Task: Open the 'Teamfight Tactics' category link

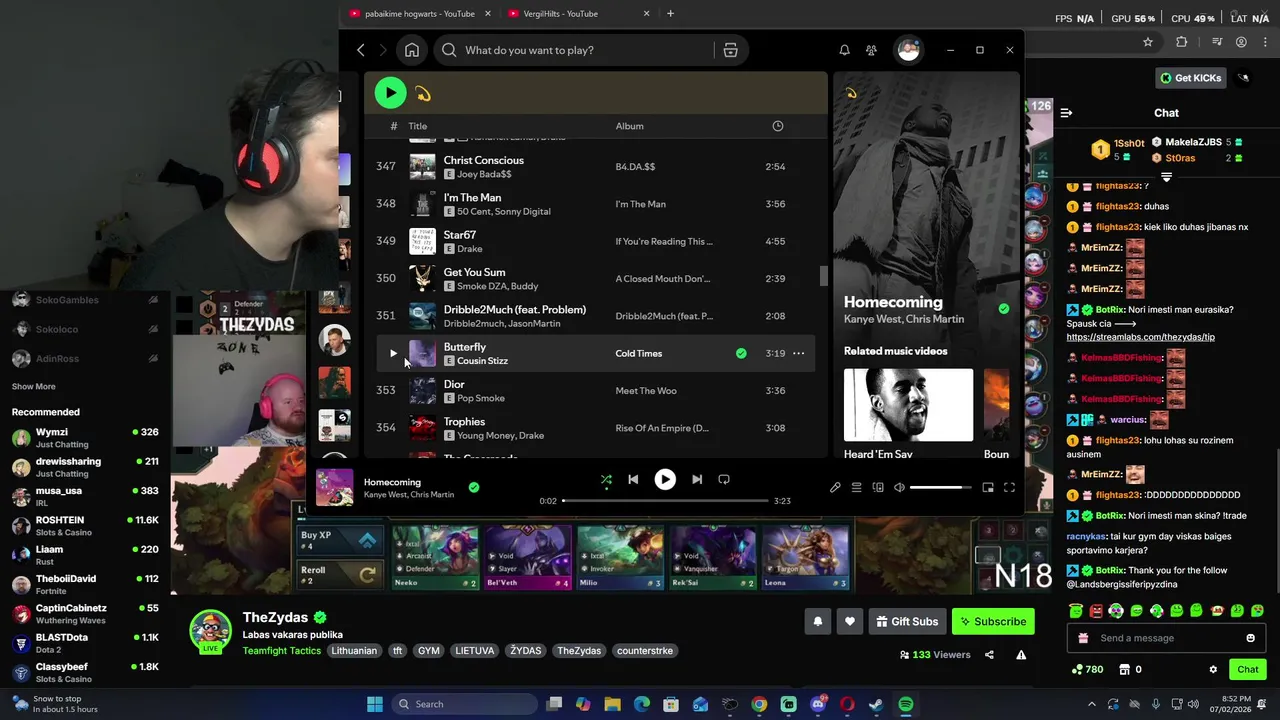Action: tap(282, 651)
